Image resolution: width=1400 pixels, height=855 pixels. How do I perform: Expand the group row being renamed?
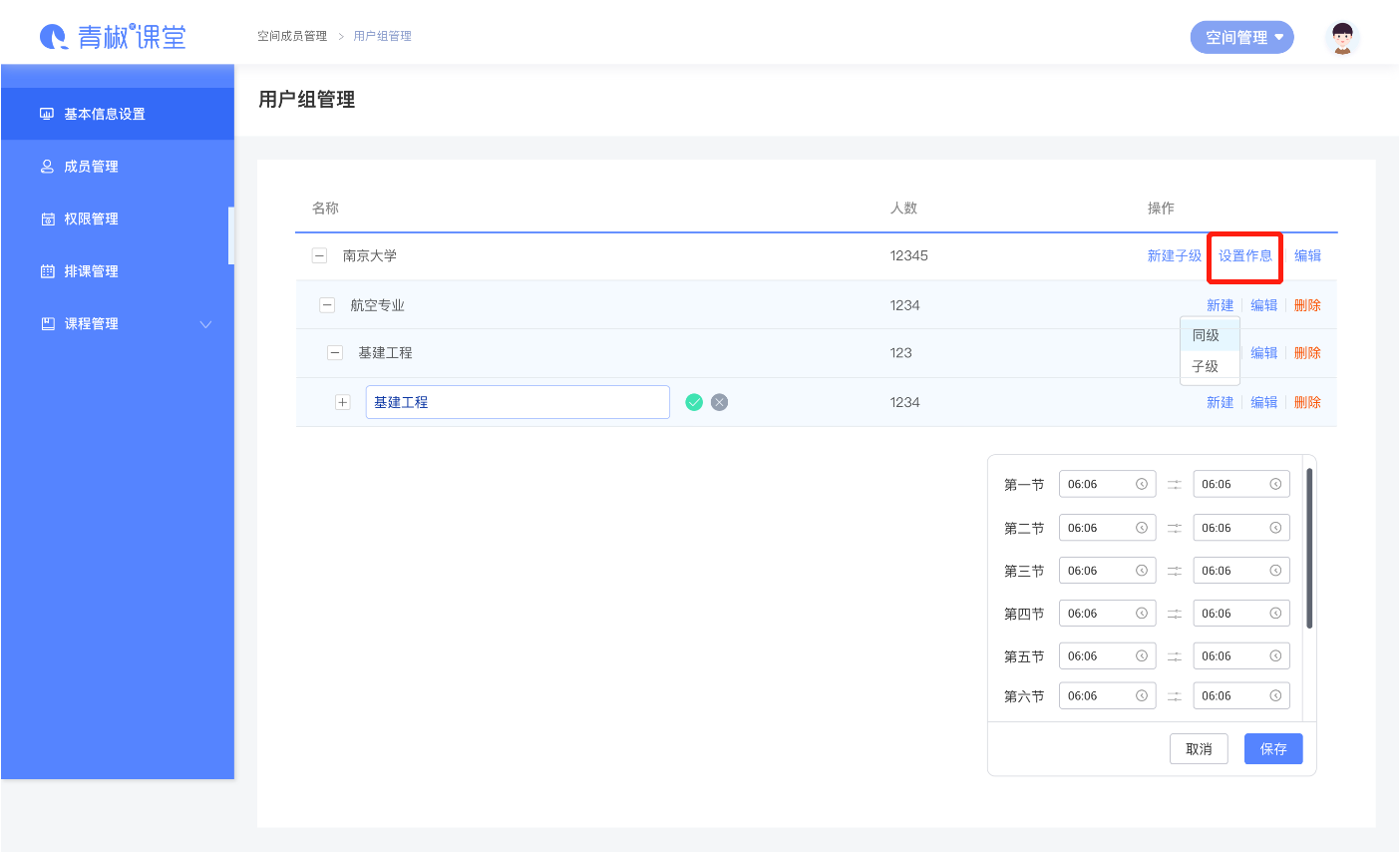coord(343,402)
